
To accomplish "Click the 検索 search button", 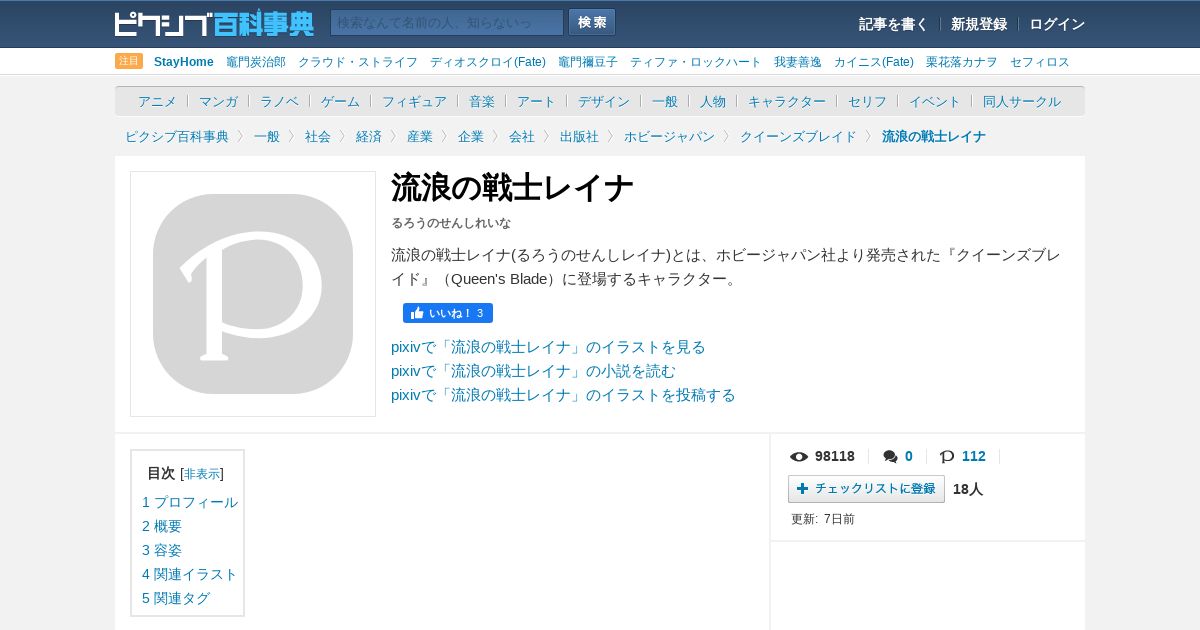I will click(592, 22).
